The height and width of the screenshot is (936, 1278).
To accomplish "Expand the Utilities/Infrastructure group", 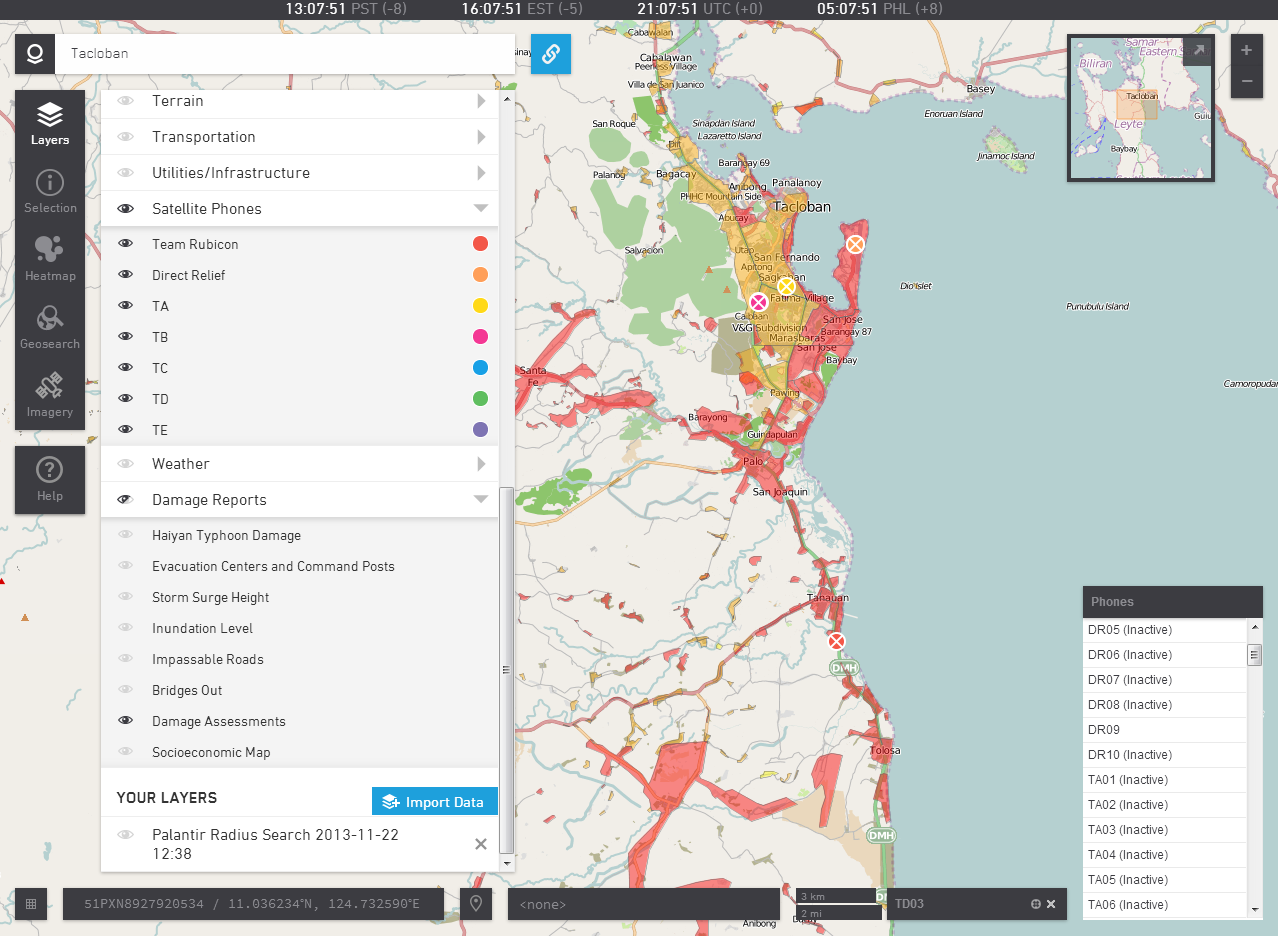I will pyautogui.click(x=481, y=173).
